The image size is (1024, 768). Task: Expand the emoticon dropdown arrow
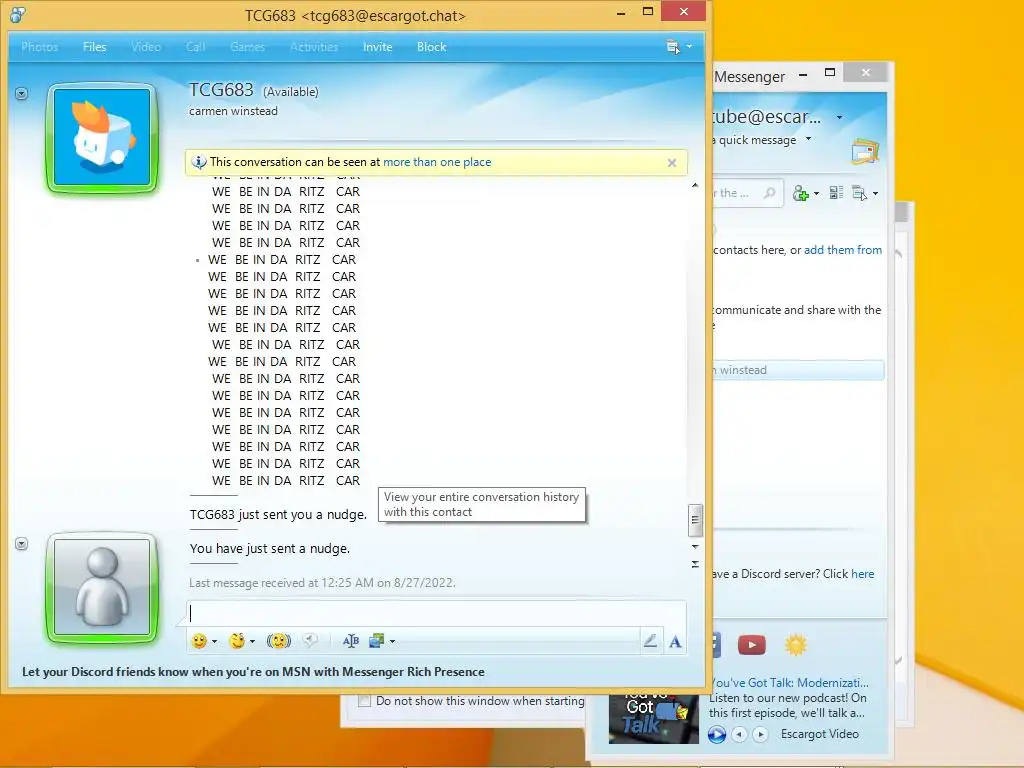(214, 642)
